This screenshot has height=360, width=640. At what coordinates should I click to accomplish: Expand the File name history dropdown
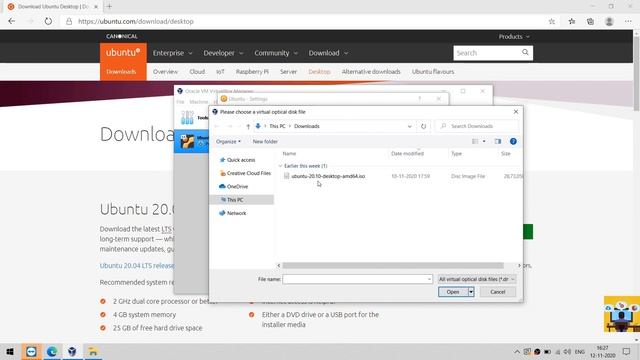(429, 279)
